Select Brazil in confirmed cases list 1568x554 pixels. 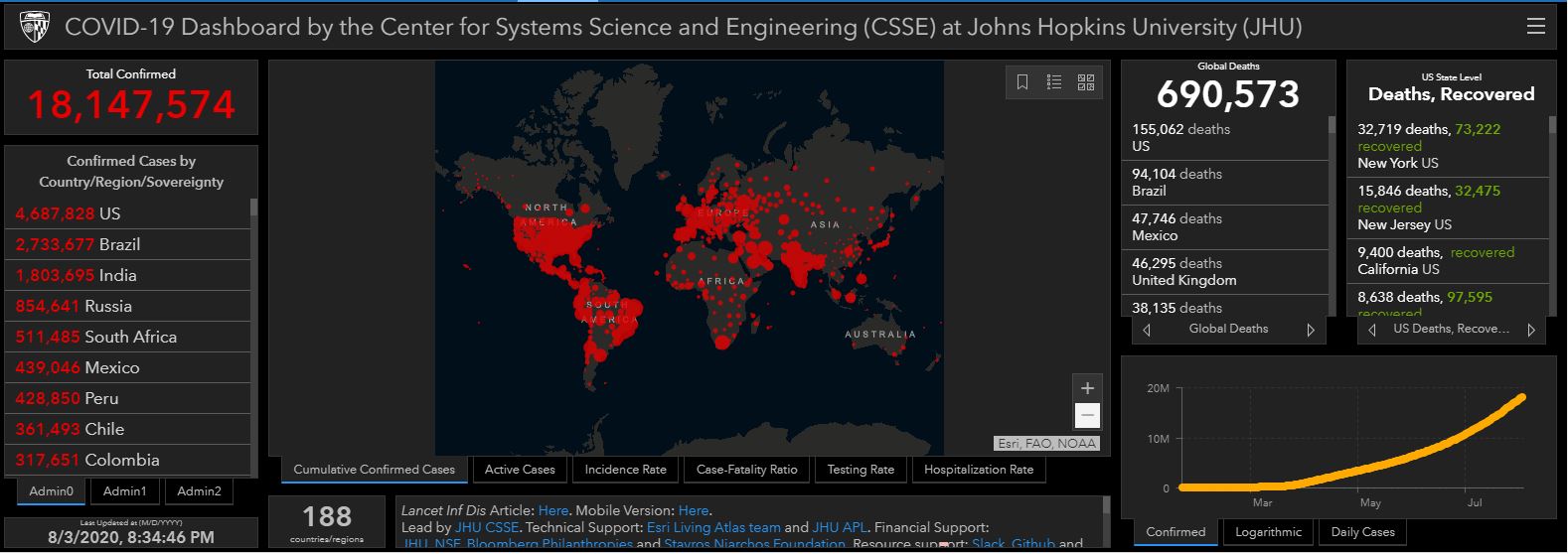point(127,244)
